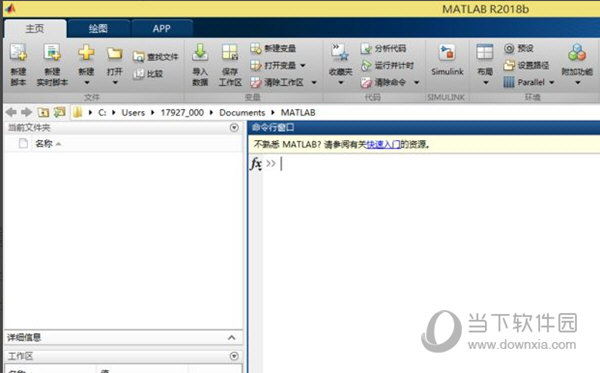Expand the Open (打开) dropdown arrow

(115, 82)
